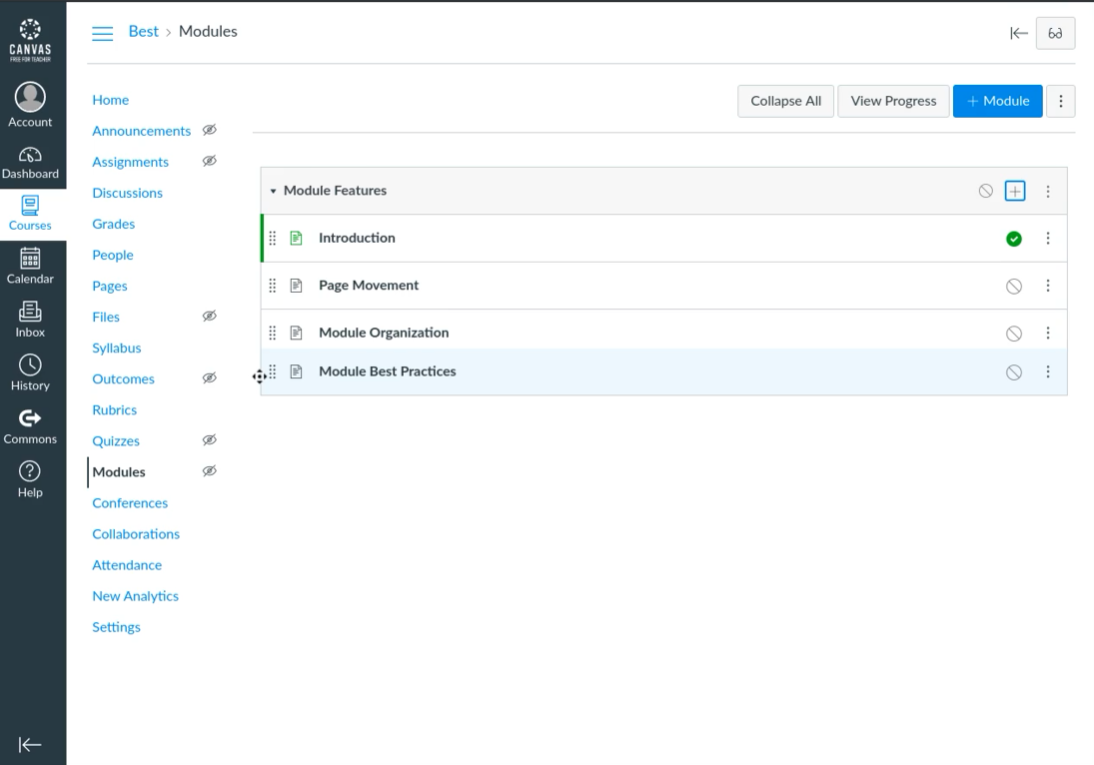The image size is (1094, 765).
Task: Open Grades in course navigation
Action: click(113, 224)
